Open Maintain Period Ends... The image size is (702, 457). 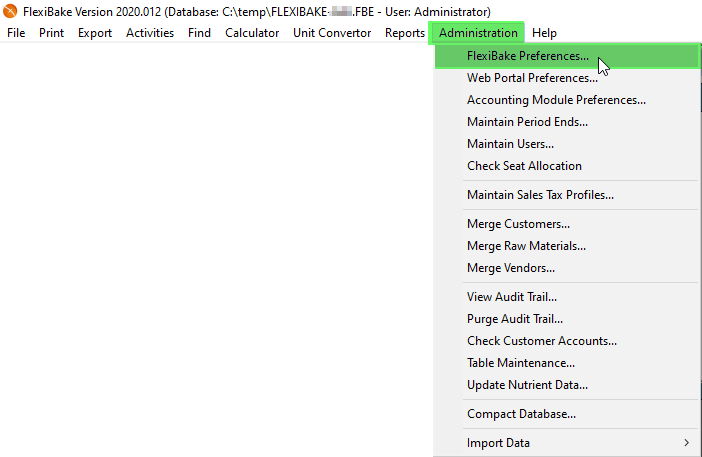(x=567, y=122)
